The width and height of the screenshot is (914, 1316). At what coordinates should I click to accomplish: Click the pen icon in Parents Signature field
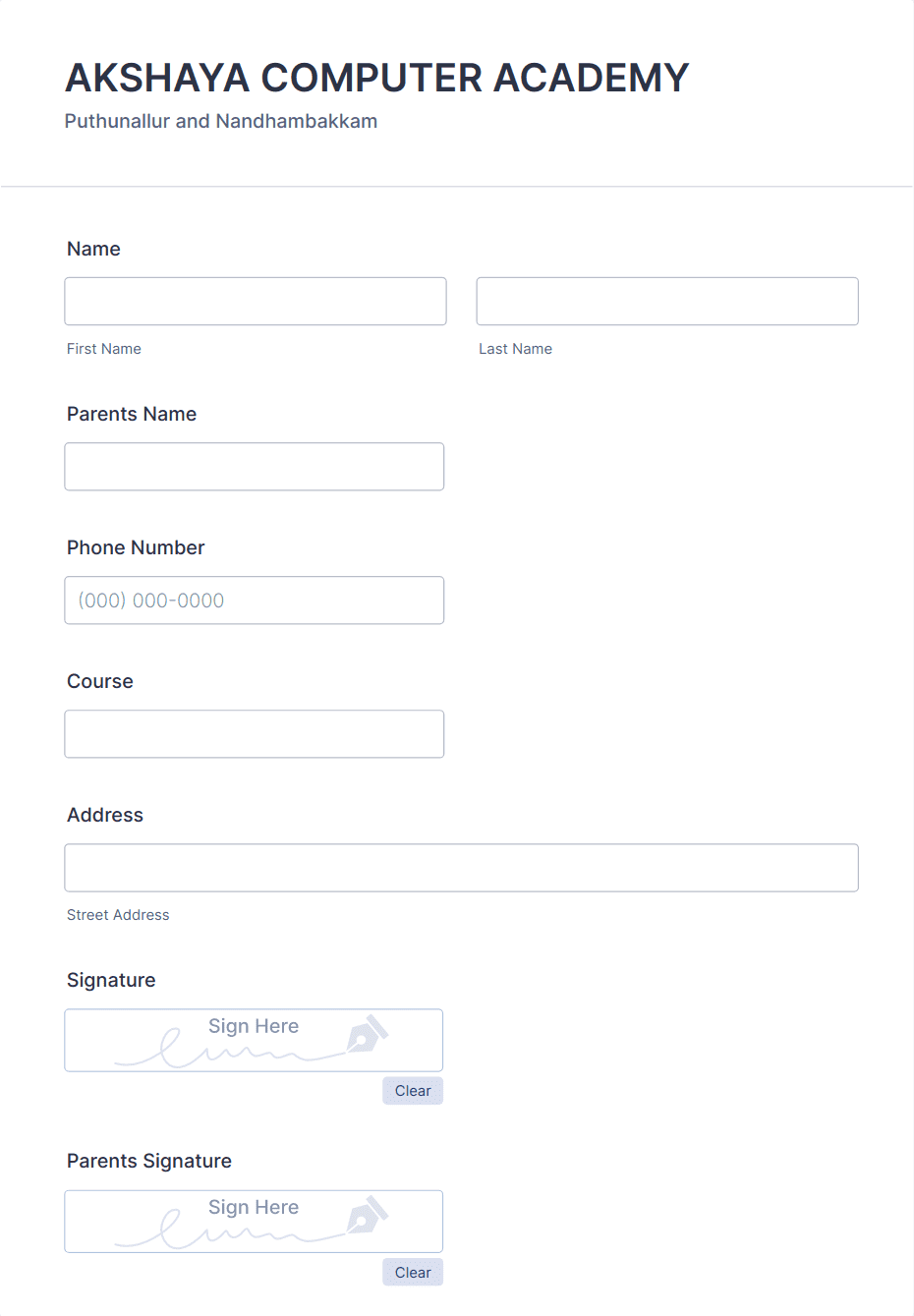pyautogui.click(x=369, y=1215)
